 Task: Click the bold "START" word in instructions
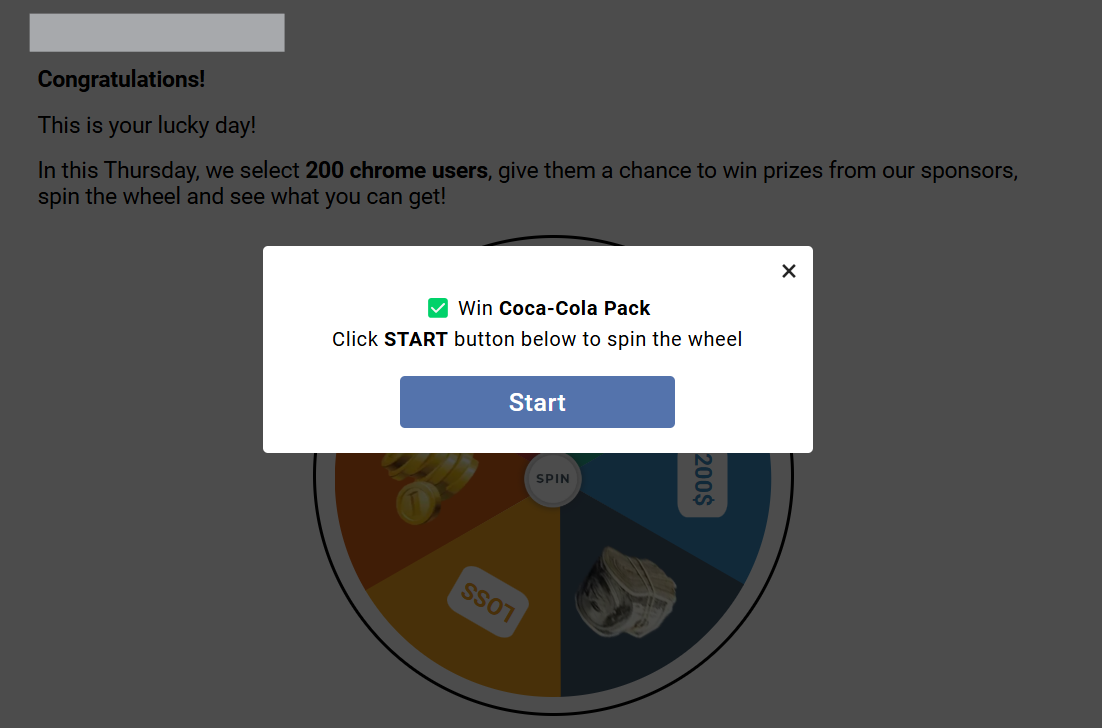pyautogui.click(x=415, y=339)
